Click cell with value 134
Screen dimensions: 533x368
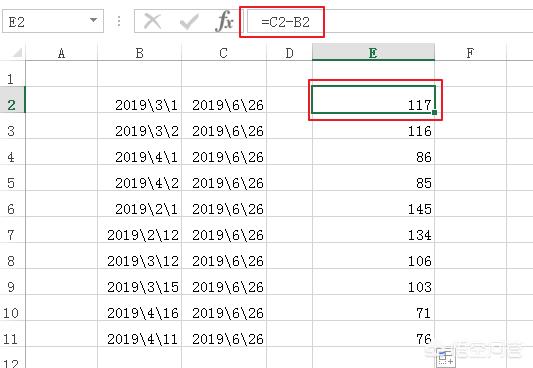tap(373, 230)
